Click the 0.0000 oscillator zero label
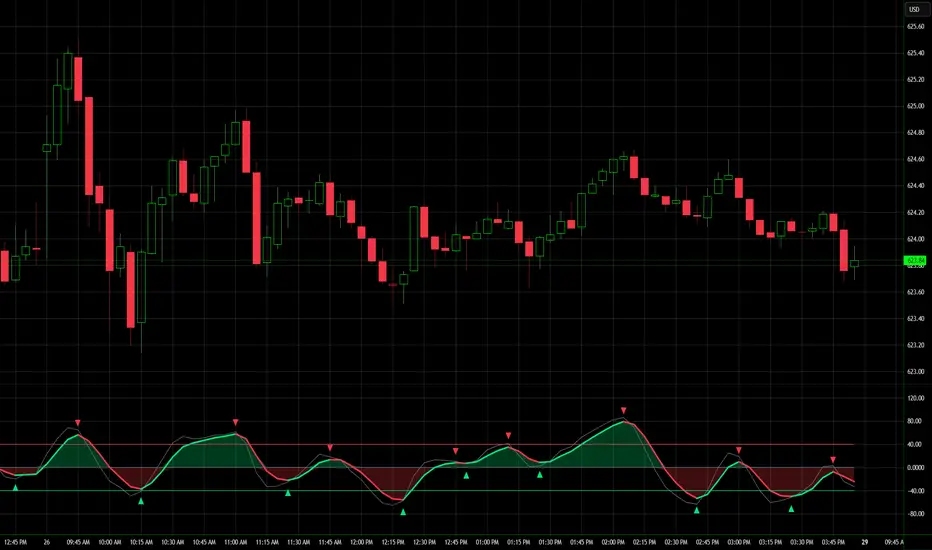932x550 pixels. click(915, 467)
